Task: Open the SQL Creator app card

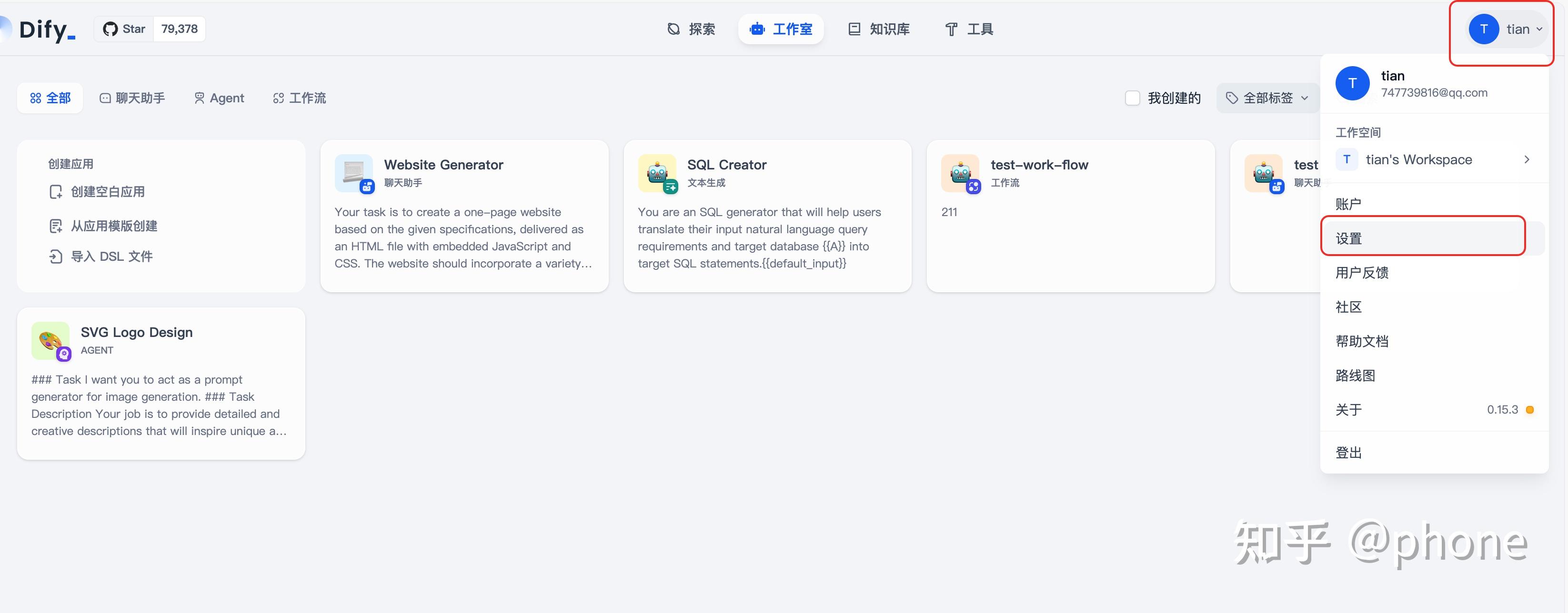Action: (x=767, y=237)
